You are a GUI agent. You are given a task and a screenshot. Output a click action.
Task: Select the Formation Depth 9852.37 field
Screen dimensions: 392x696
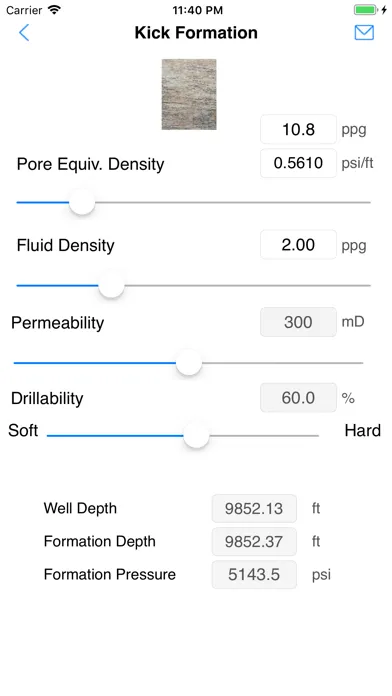click(x=254, y=542)
